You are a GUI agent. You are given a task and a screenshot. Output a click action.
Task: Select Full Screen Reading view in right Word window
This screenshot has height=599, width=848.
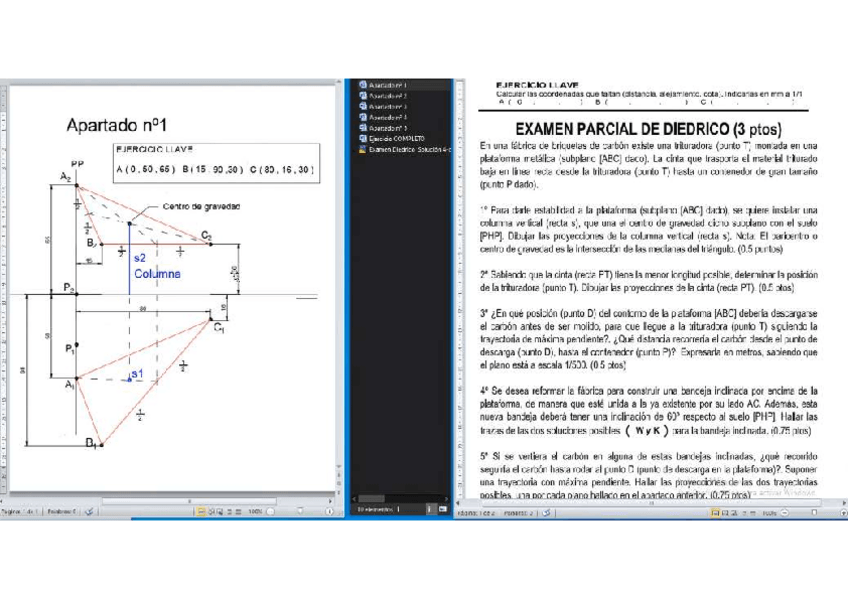(x=725, y=513)
